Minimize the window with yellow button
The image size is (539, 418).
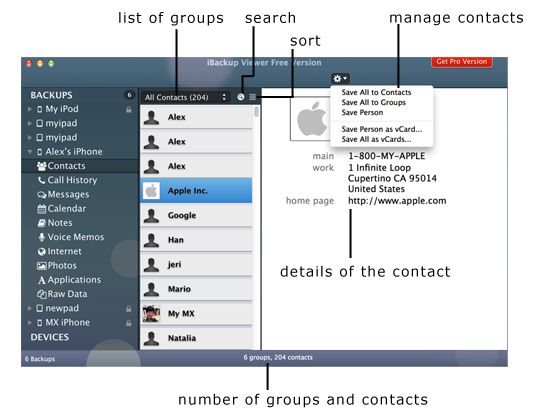tap(40, 63)
